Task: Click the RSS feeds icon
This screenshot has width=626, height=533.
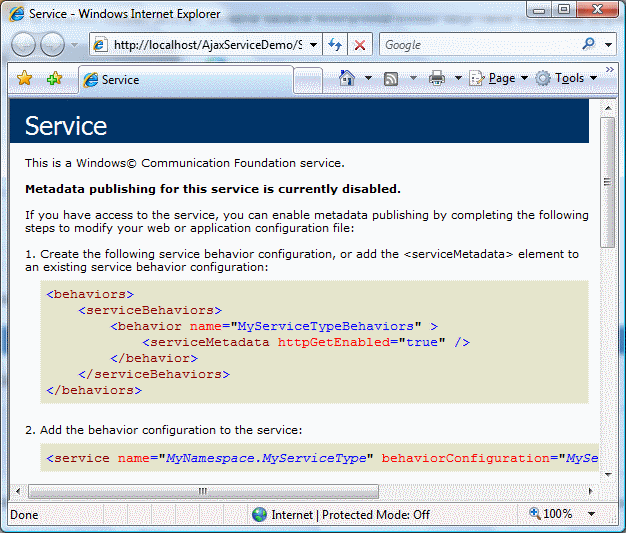Action: [x=392, y=78]
